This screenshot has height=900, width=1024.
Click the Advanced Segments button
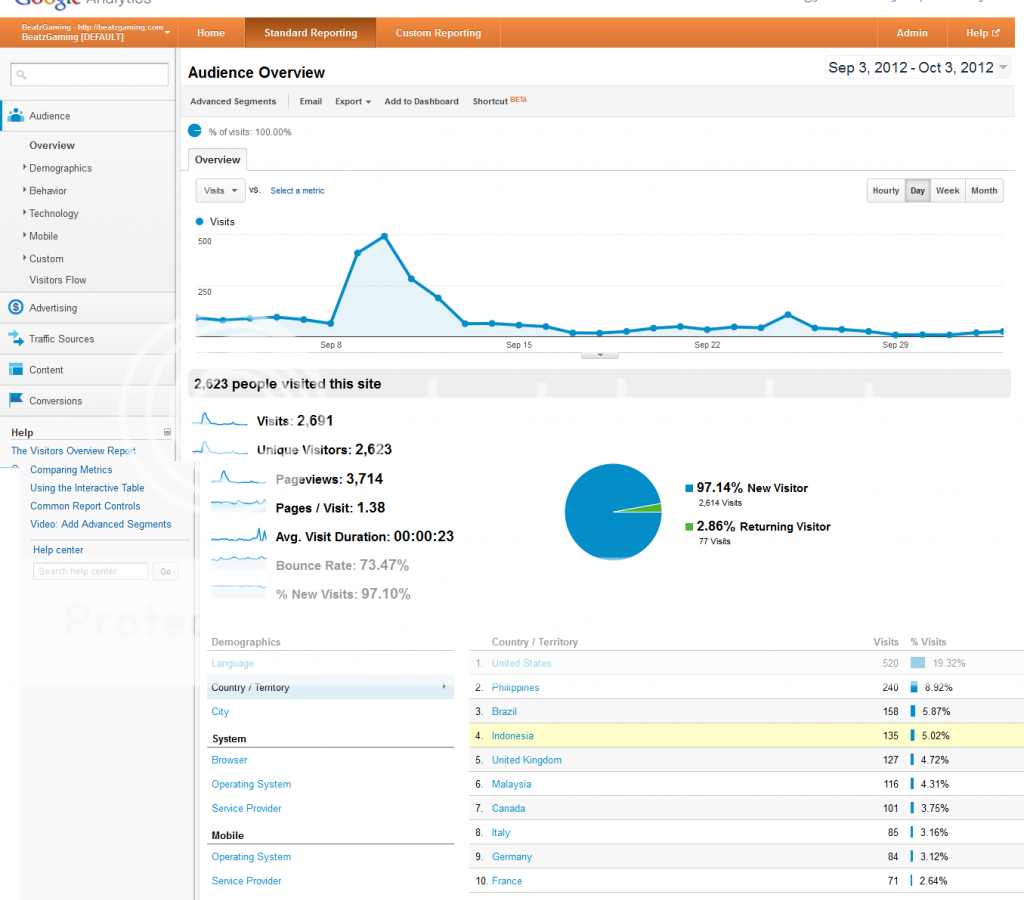click(x=233, y=102)
